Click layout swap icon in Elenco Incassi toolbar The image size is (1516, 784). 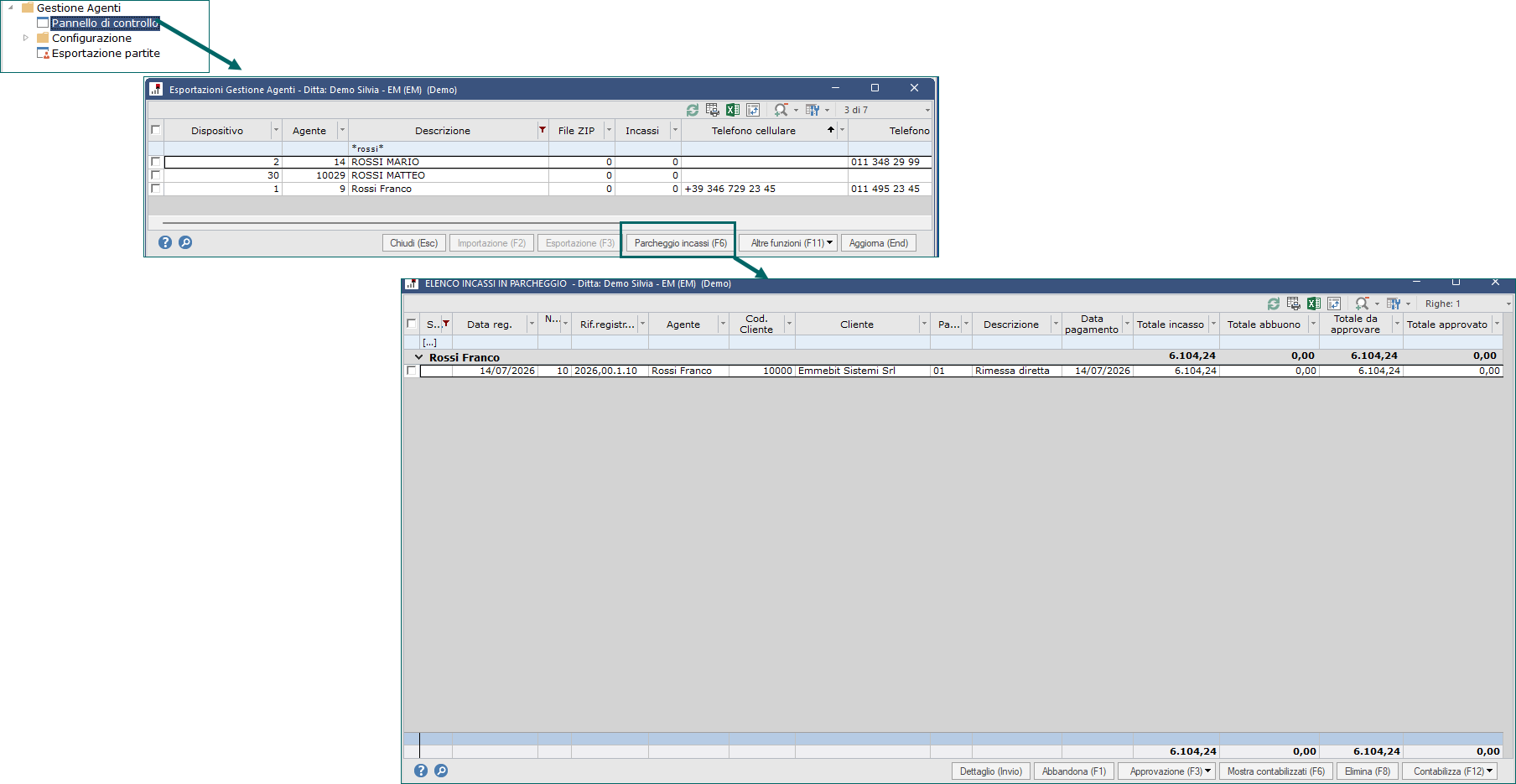(1334, 304)
